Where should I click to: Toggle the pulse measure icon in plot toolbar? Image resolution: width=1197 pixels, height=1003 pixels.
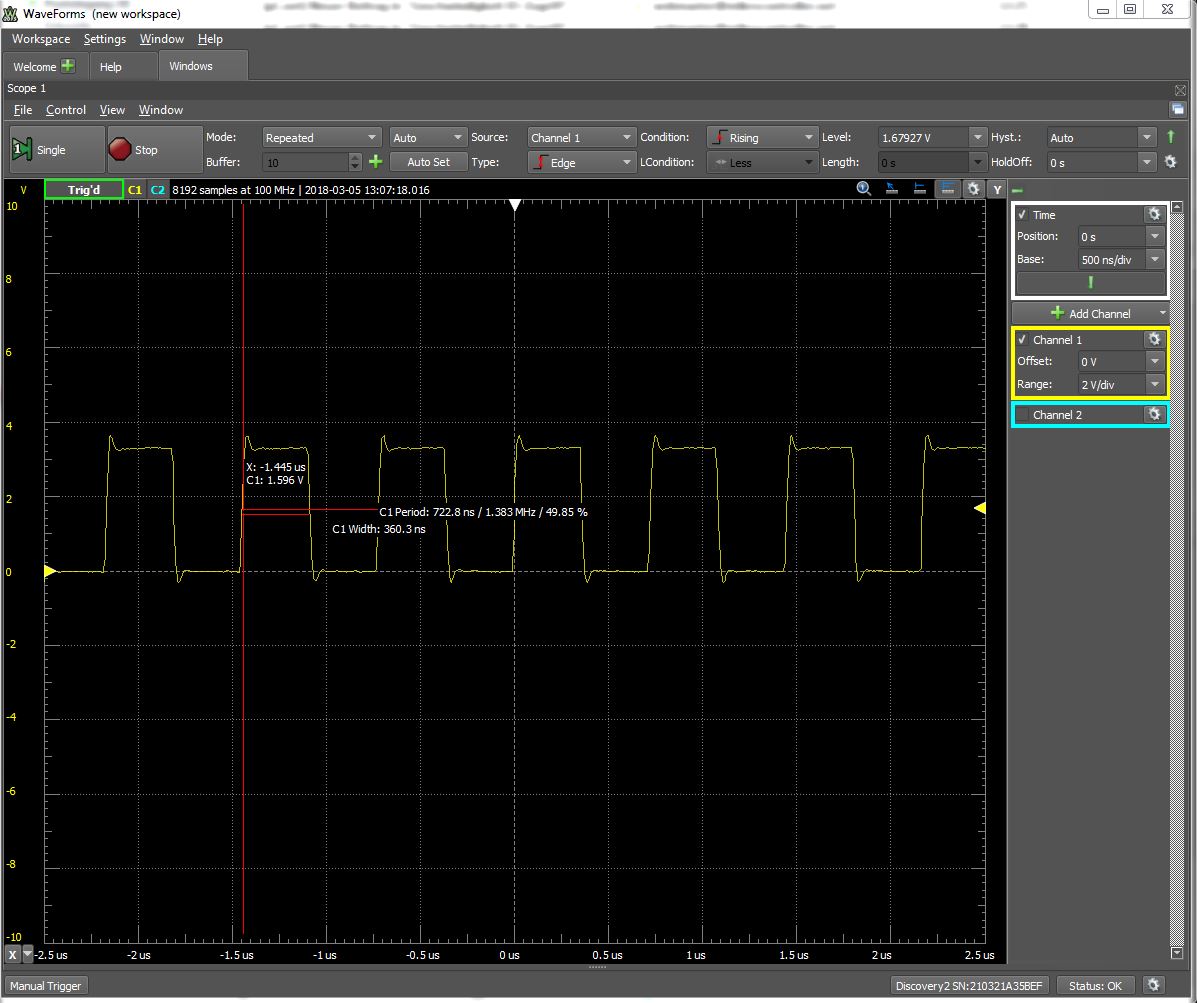click(x=947, y=189)
